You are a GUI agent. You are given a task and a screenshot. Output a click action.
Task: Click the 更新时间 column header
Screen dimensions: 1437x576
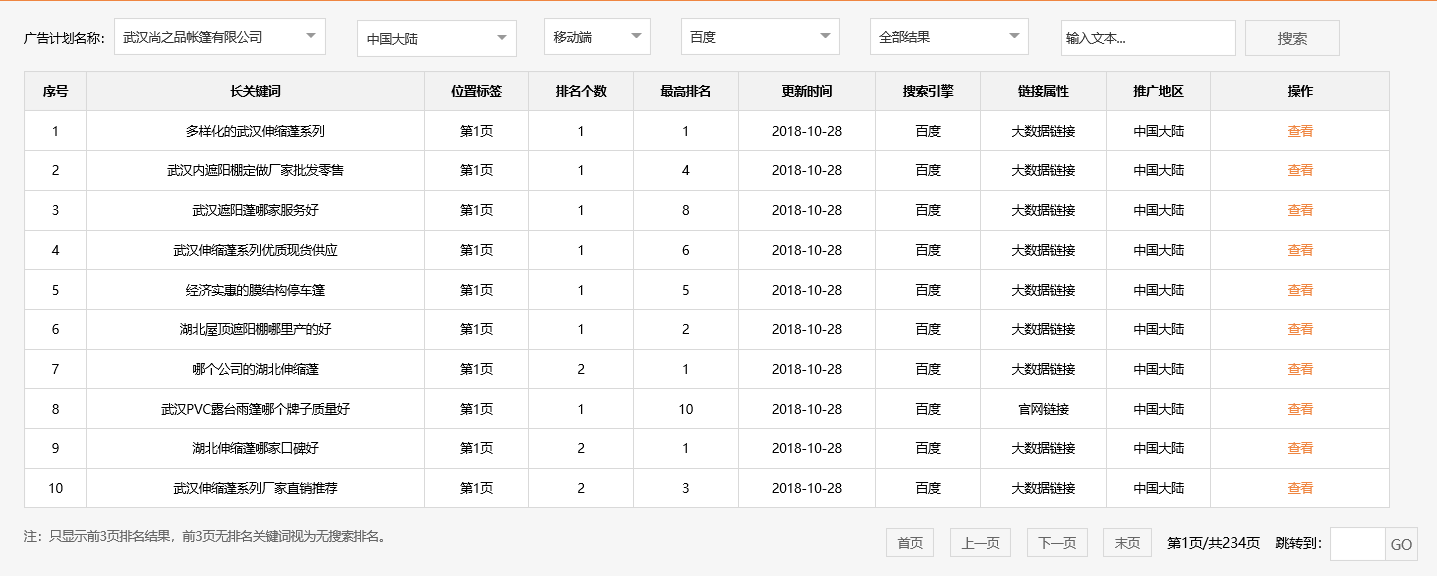pyautogui.click(x=806, y=91)
